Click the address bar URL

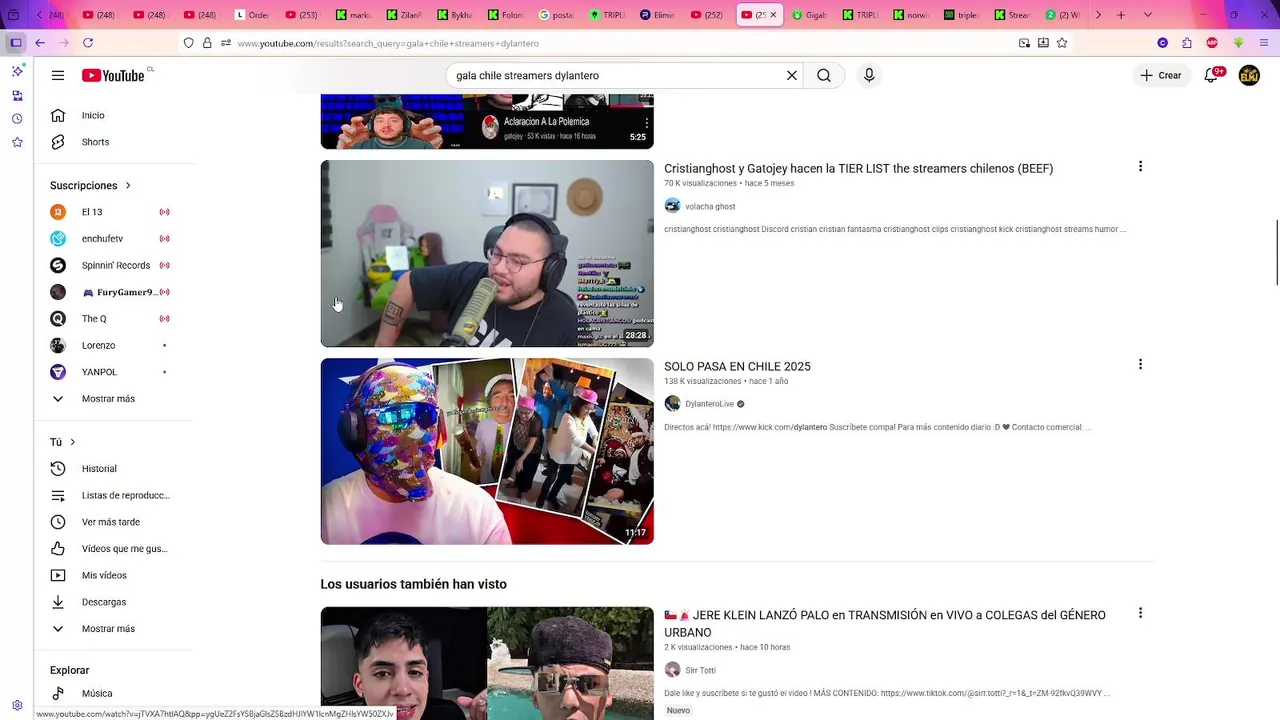click(388, 43)
